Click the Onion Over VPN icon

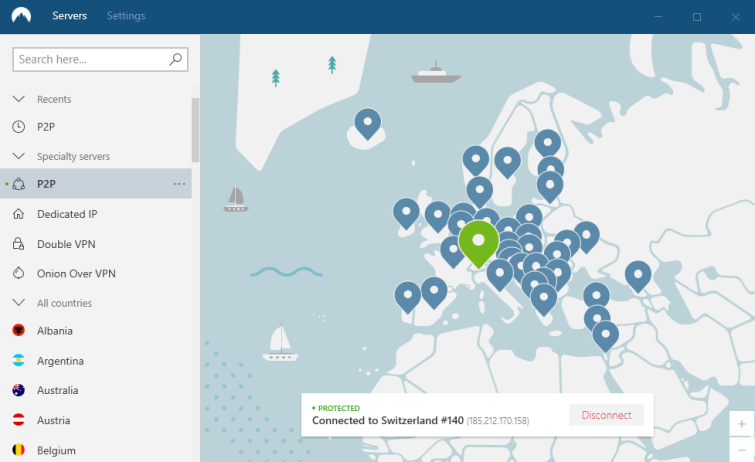pos(18,273)
